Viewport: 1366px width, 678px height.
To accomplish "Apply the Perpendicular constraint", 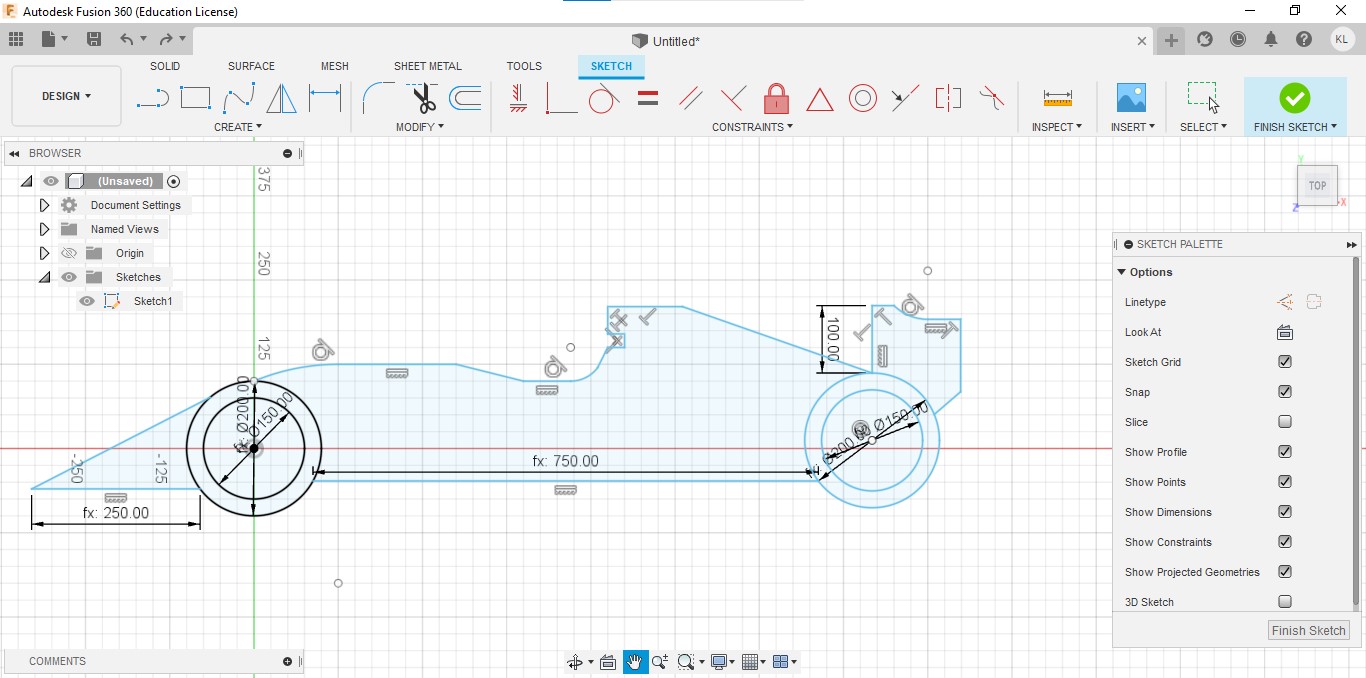I will [x=733, y=98].
